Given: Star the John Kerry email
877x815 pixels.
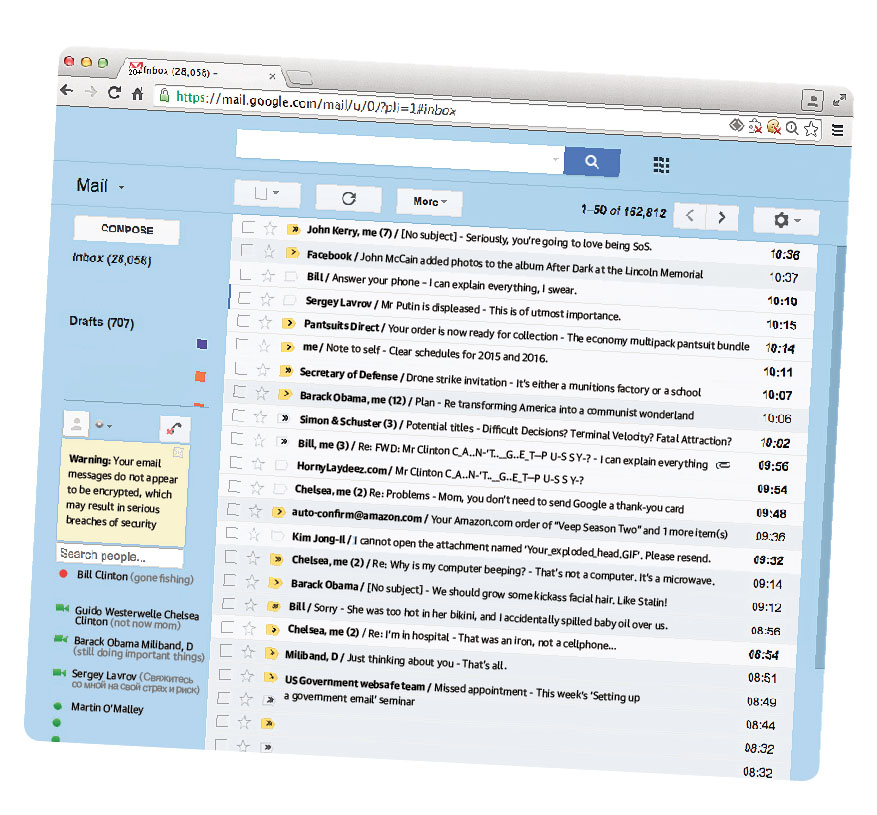Looking at the screenshot, I should pos(270,228).
